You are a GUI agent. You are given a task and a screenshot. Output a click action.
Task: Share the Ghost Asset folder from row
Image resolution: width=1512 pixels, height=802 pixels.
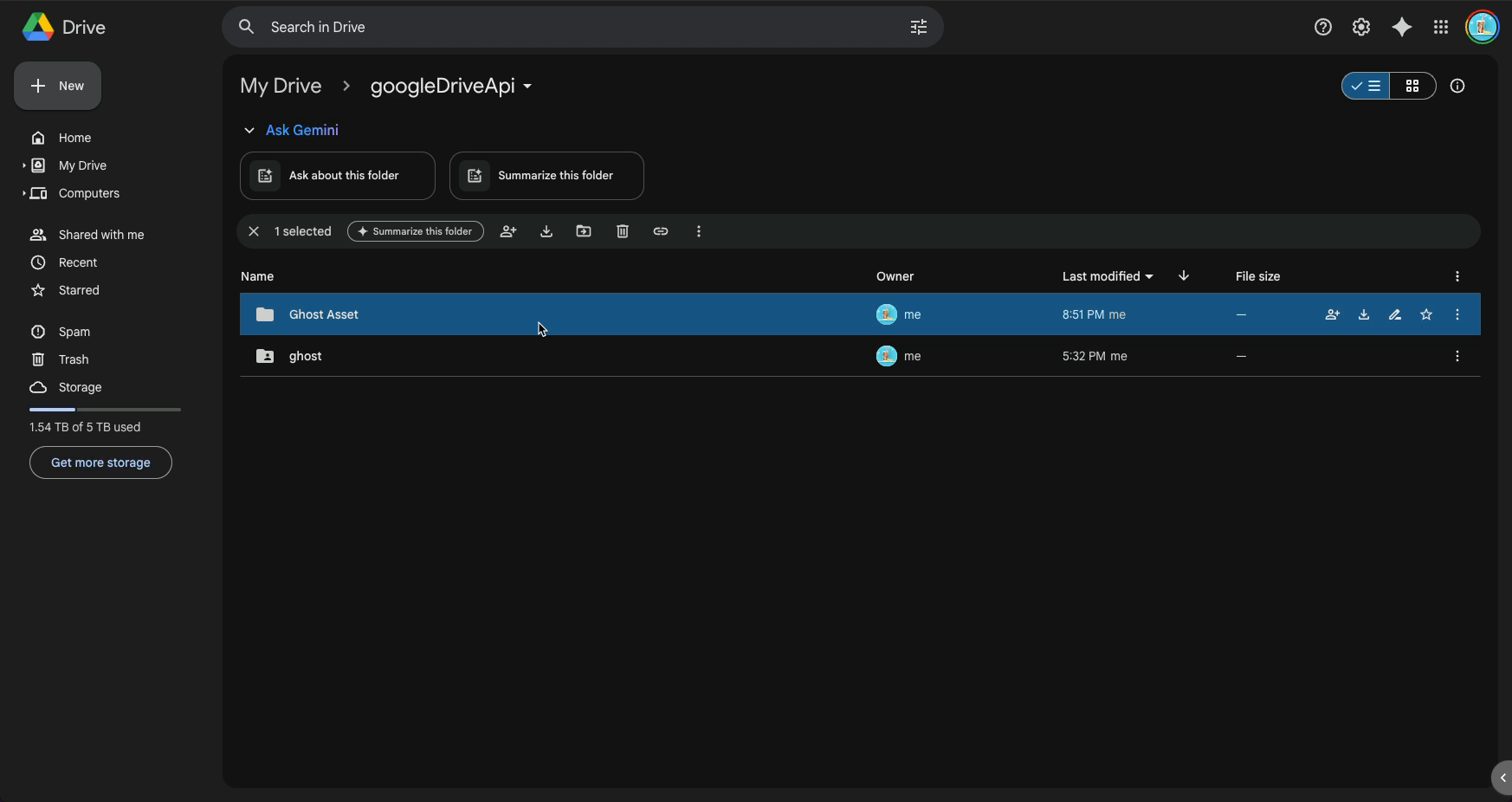tap(1333, 314)
